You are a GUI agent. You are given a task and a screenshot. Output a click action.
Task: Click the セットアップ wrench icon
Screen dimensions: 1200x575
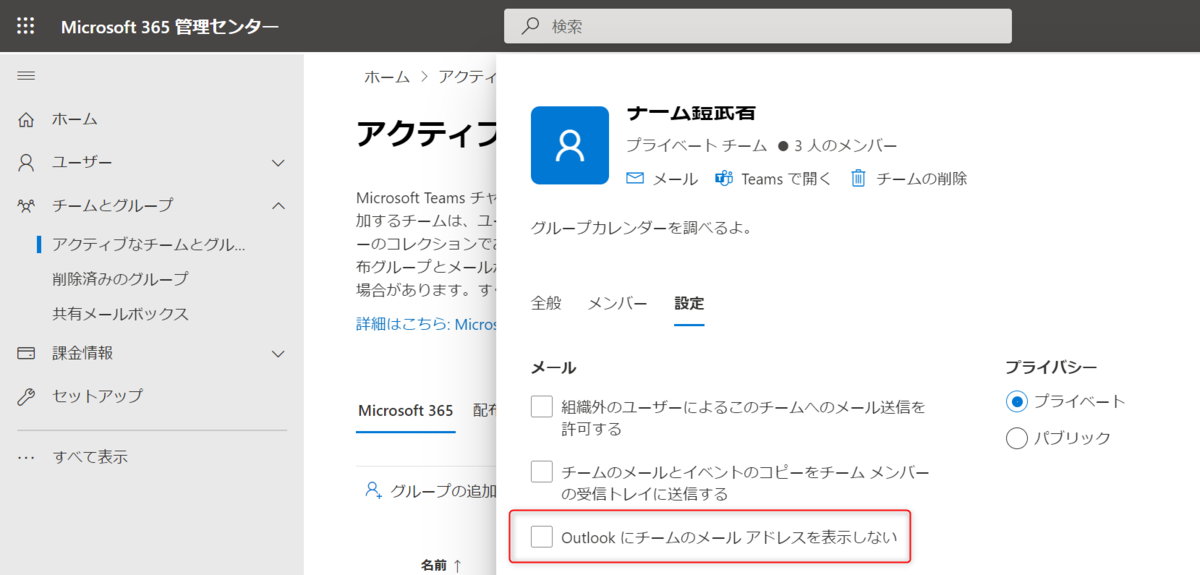click(27, 396)
